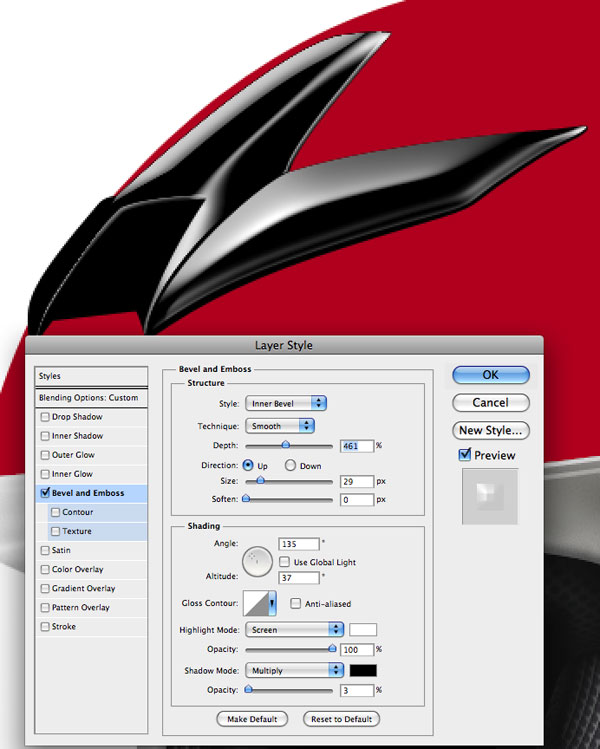The image size is (600, 749).
Task: Check the Color Overlay checkbox
Action: tap(45, 570)
